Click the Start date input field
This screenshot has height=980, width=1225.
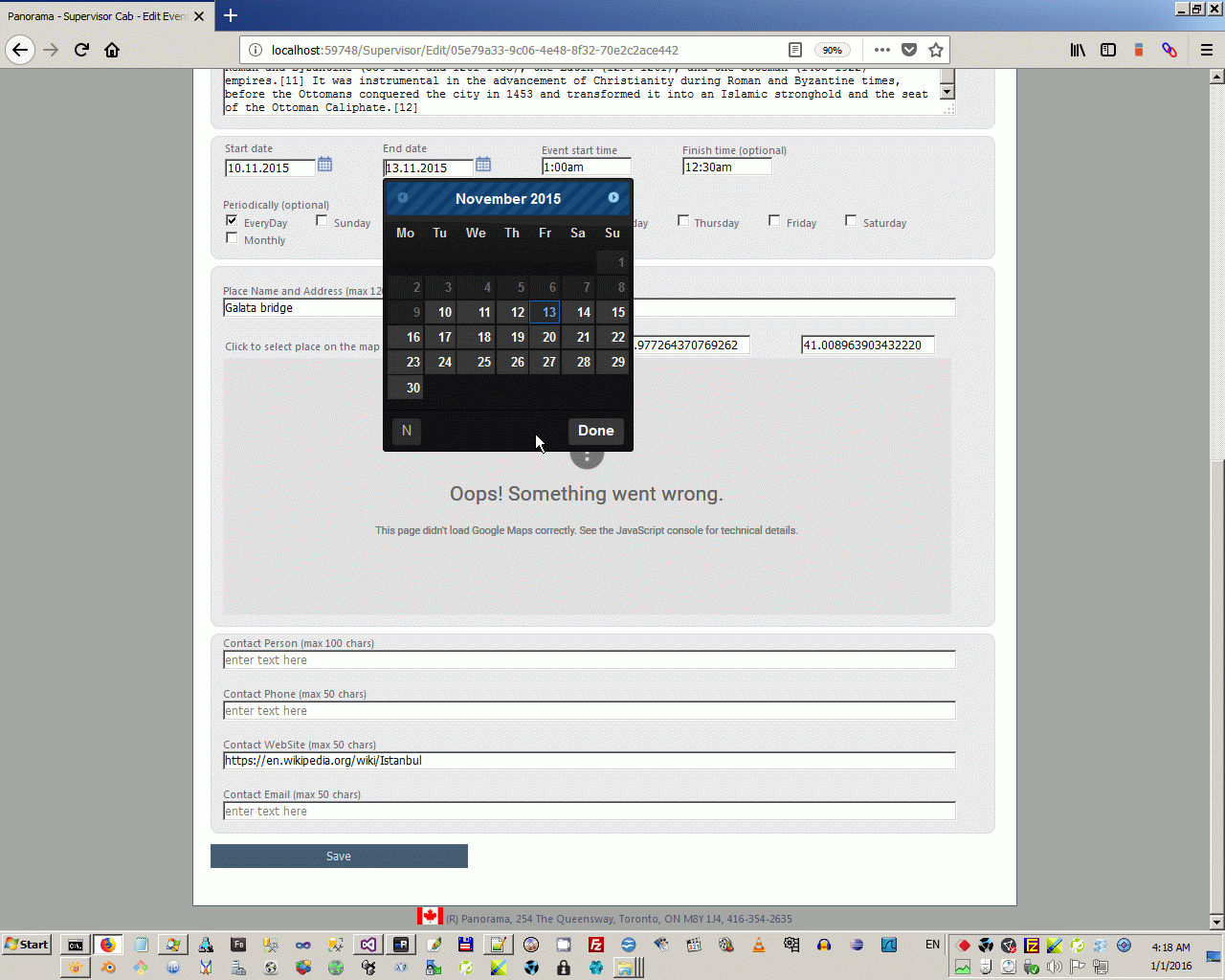[270, 167]
